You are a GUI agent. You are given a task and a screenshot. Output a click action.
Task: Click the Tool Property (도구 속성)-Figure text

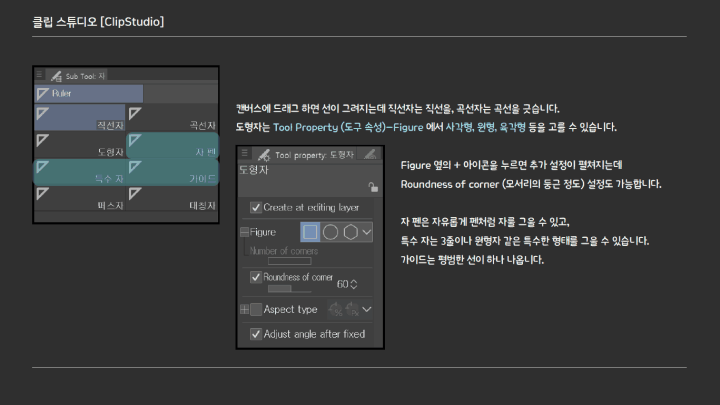click(x=348, y=127)
